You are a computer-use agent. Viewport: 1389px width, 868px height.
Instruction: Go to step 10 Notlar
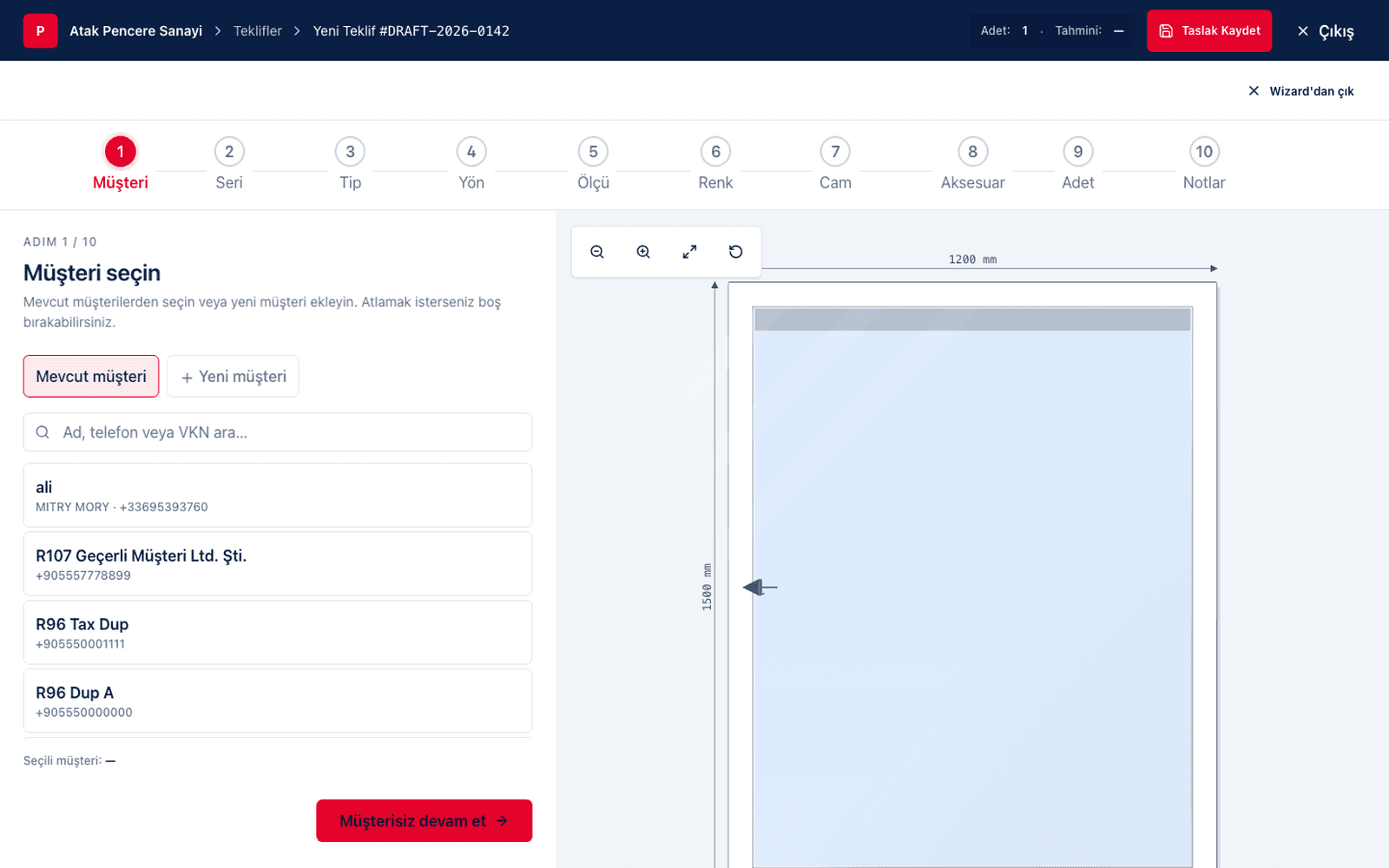(1204, 163)
